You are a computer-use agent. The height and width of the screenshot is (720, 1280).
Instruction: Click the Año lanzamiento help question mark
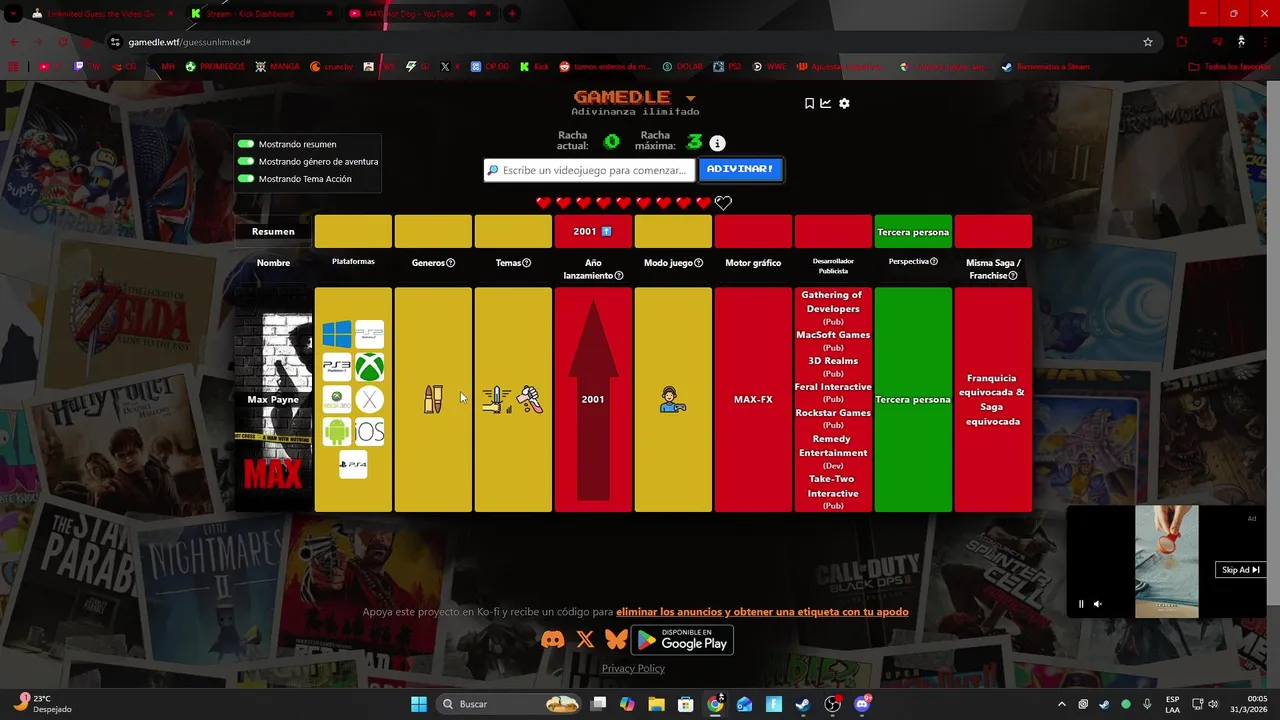619,276
